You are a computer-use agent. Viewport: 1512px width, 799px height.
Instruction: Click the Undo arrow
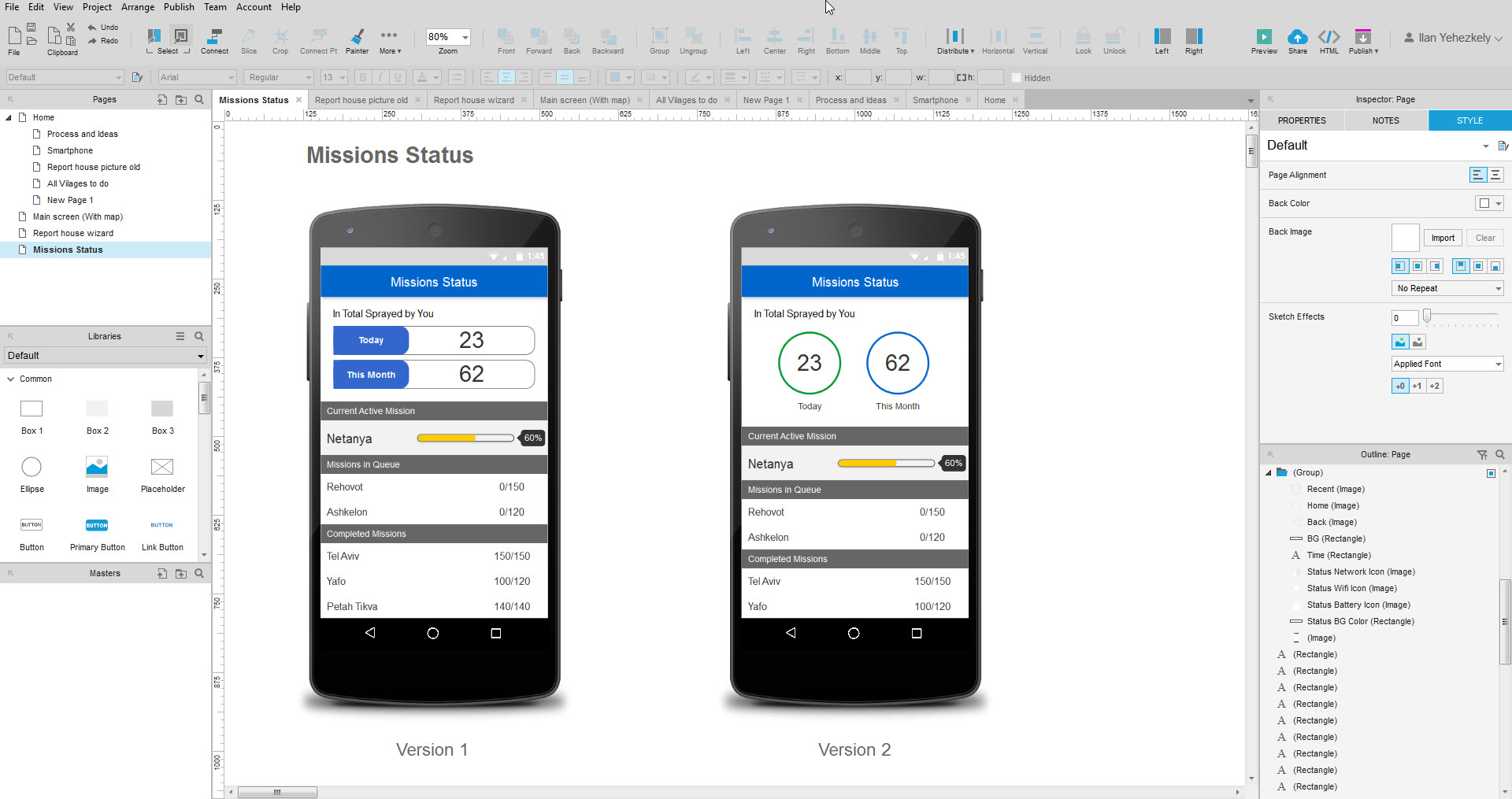pos(92,28)
